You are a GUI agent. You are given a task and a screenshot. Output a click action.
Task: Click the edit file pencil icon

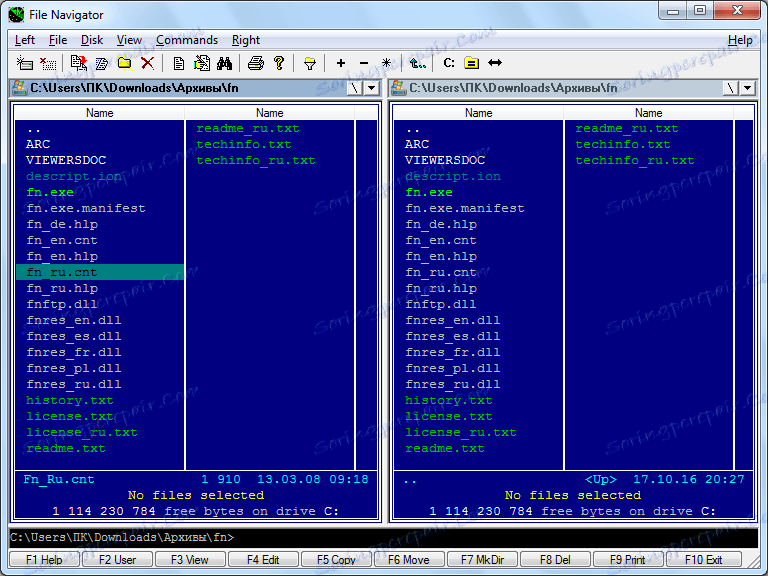(x=202, y=63)
